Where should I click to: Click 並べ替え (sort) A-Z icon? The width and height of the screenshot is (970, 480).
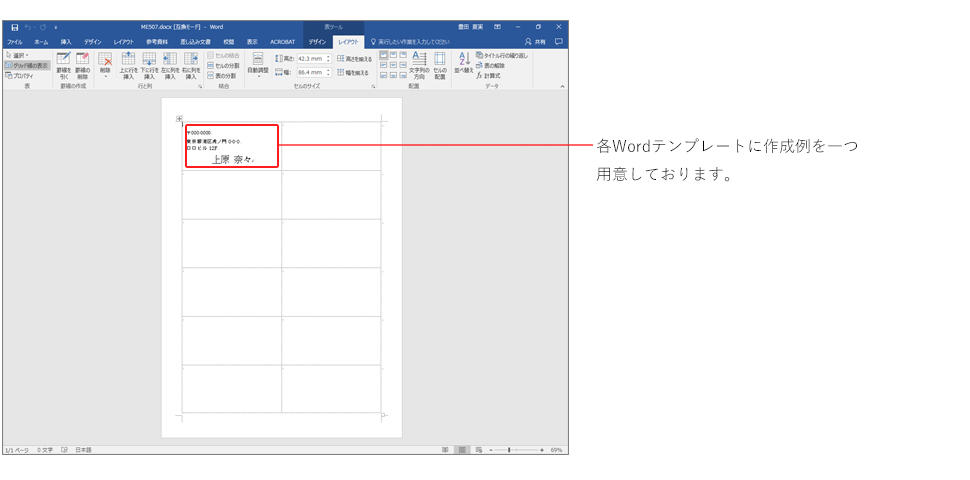[464, 63]
